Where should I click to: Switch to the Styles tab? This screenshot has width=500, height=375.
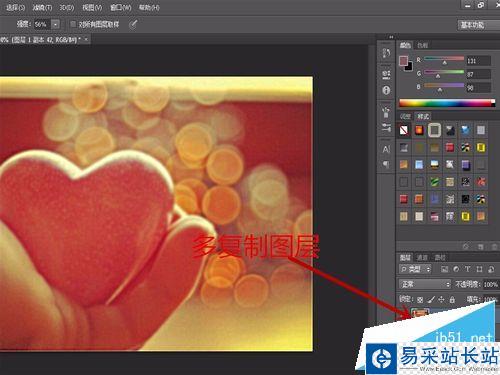pyautogui.click(x=423, y=116)
